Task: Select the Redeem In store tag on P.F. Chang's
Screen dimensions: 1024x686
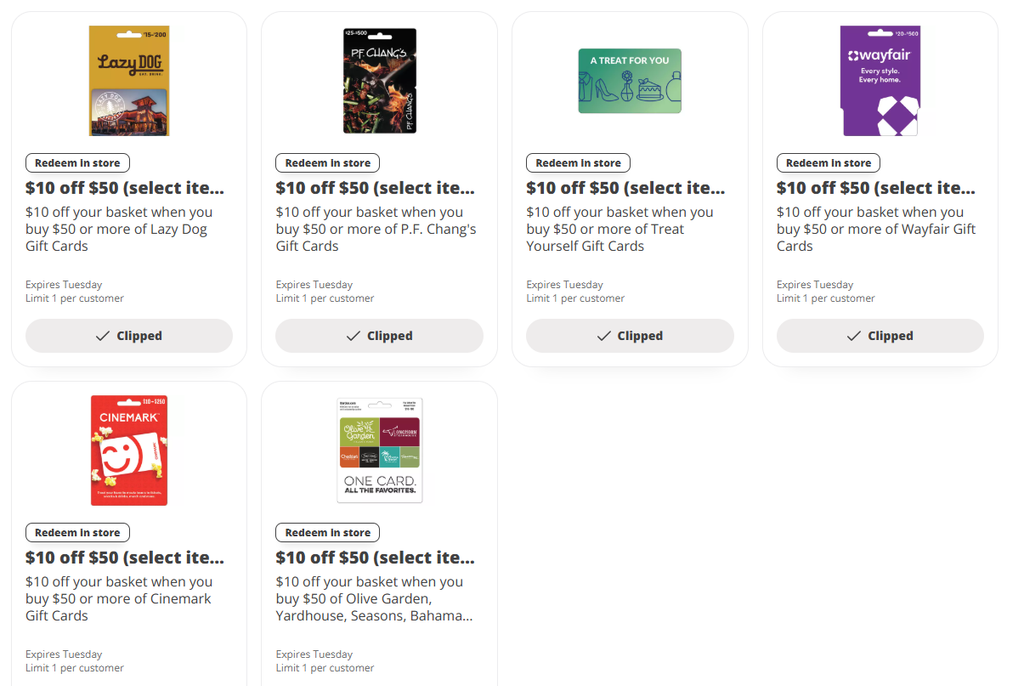Action: [x=328, y=163]
